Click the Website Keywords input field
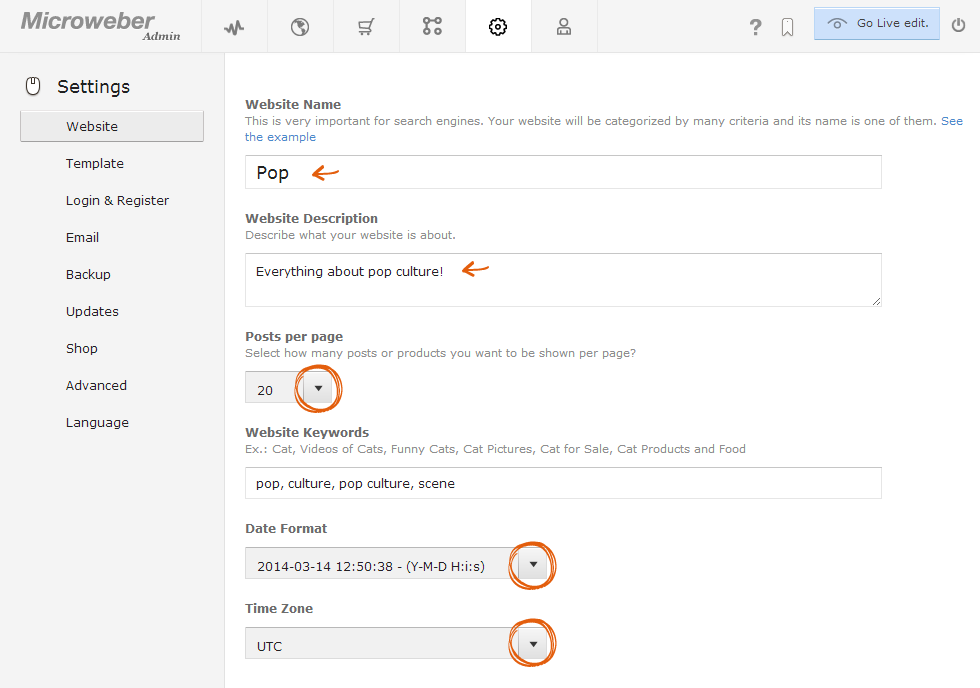 [x=563, y=483]
